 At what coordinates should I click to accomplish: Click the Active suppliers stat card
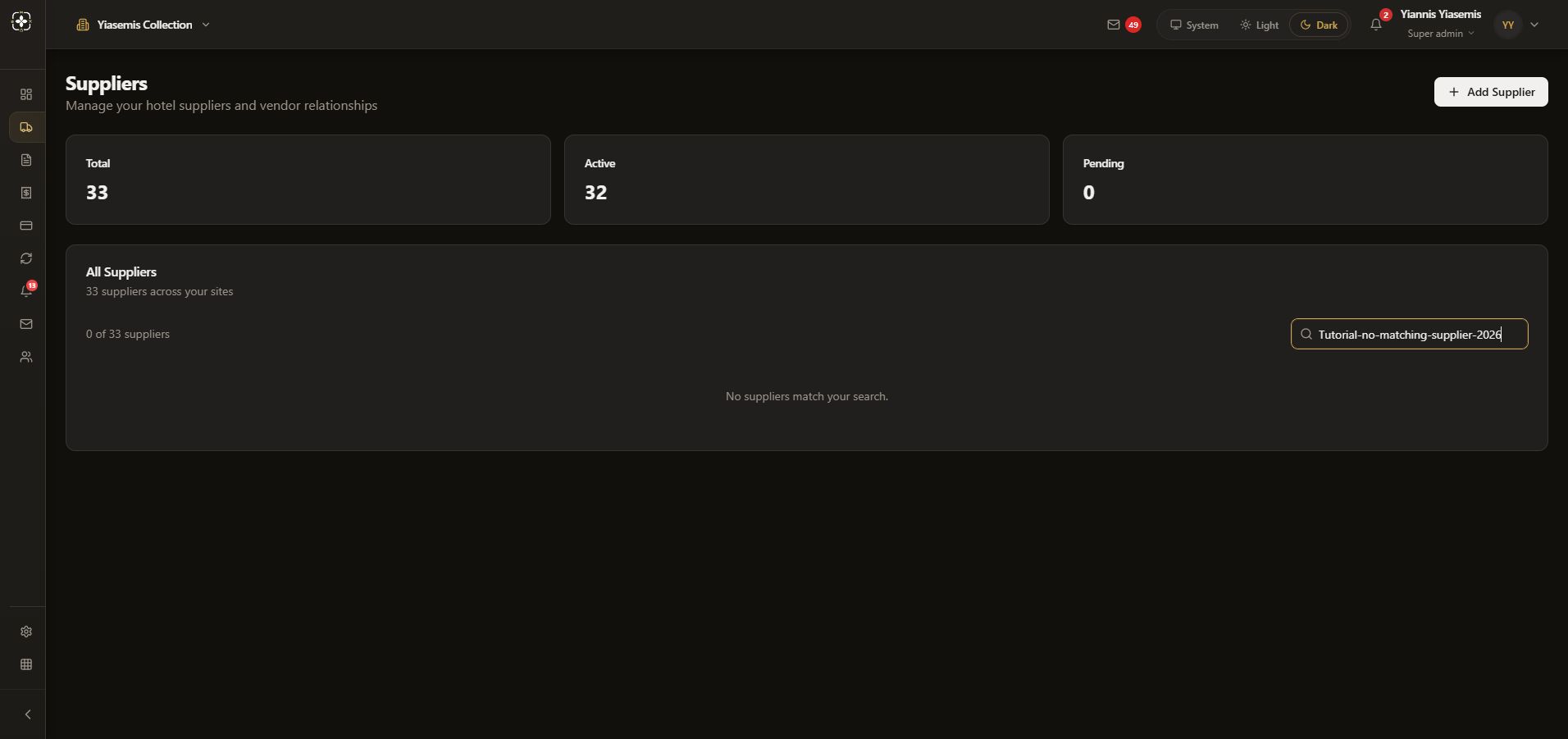[x=807, y=180]
